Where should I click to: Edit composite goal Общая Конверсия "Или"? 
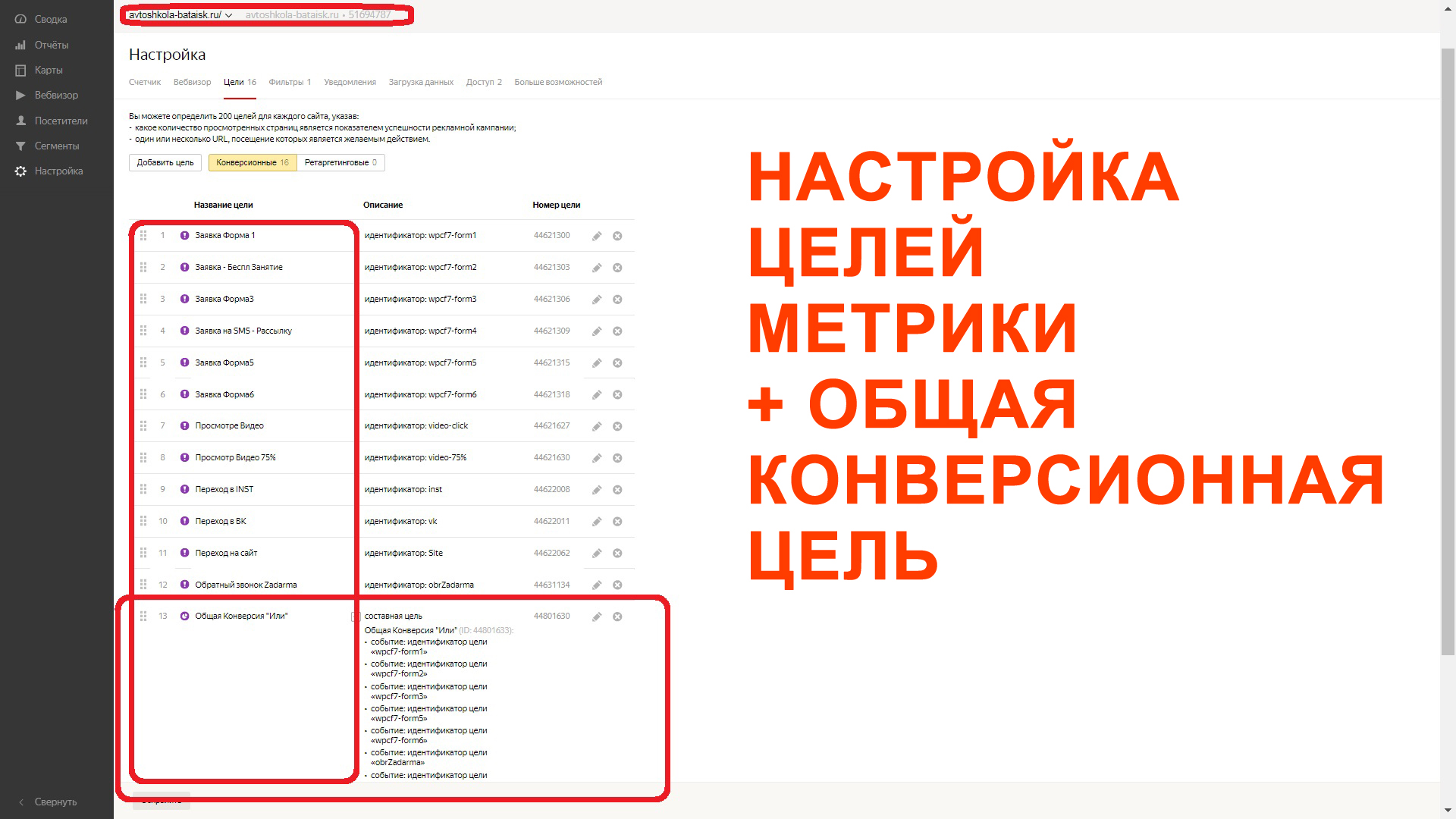[597, 617]
